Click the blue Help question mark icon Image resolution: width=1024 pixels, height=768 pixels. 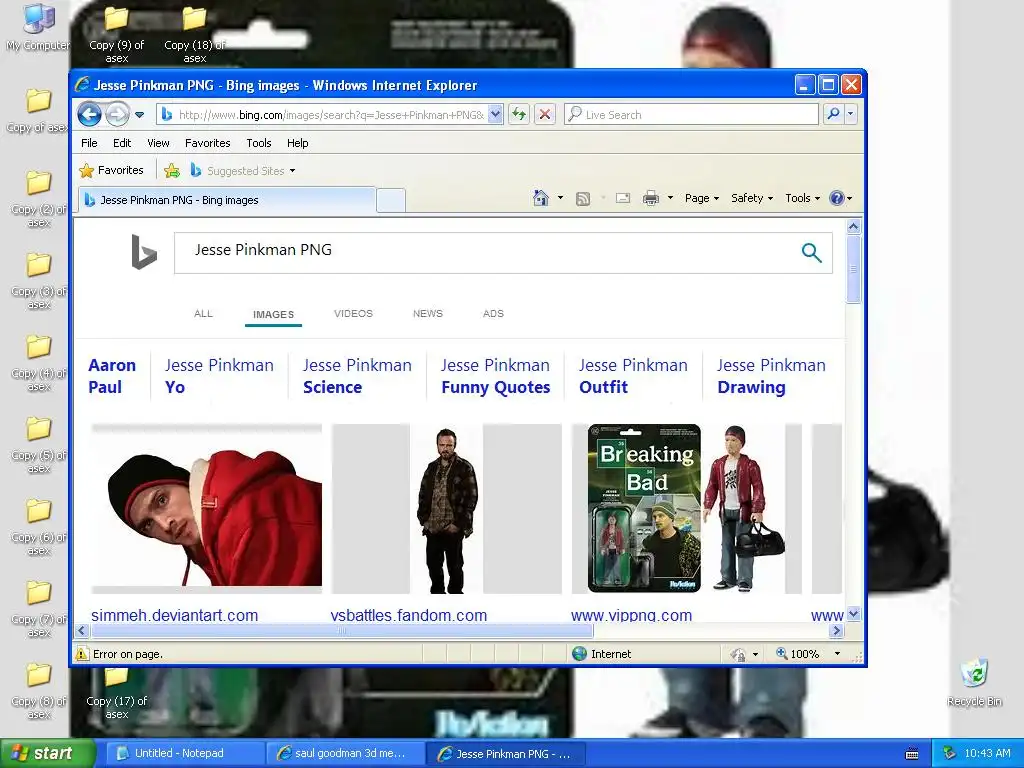pos(837,198)
